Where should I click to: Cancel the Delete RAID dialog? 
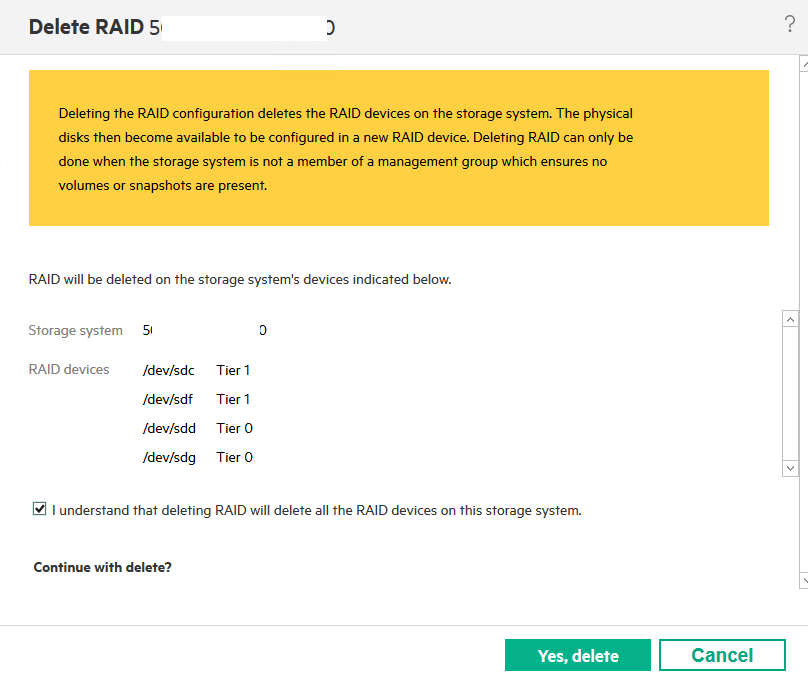[722, 655]
